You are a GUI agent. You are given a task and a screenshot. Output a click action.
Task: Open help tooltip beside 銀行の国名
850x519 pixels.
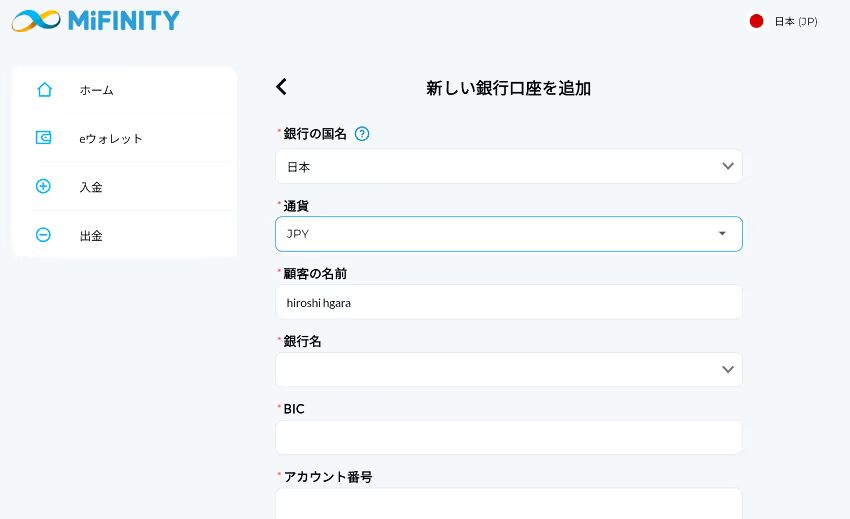pos(362,134)
